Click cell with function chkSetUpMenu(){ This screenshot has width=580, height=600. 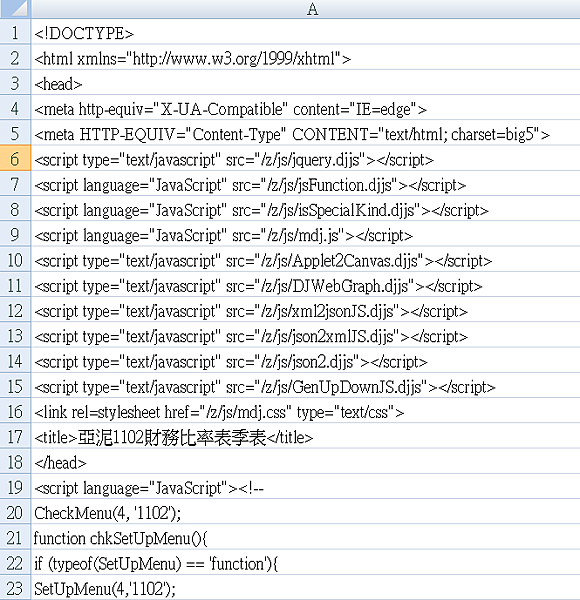pos(305,537)
